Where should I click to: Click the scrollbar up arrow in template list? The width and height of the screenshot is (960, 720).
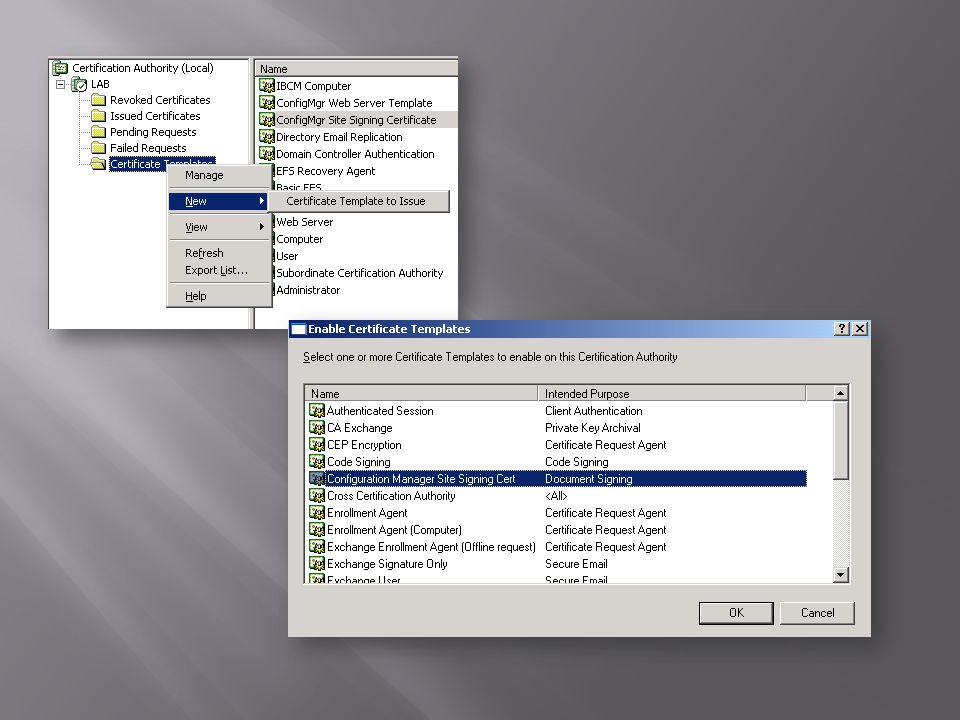pos(841,393)
